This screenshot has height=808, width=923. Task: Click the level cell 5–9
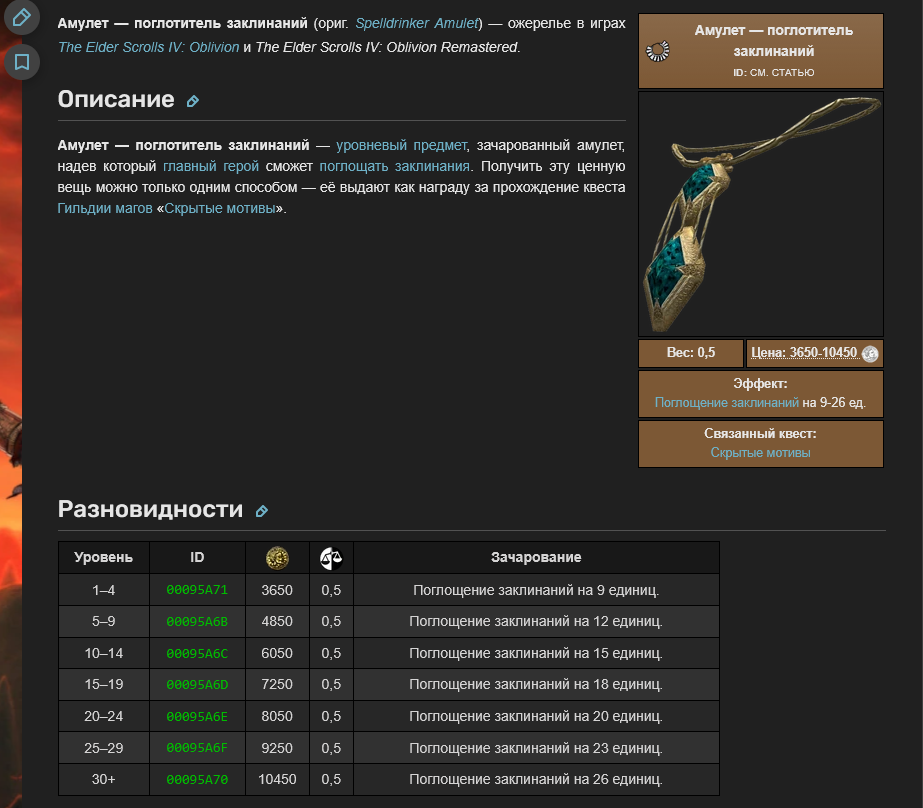pyautogui.click(x=104, y=621)
